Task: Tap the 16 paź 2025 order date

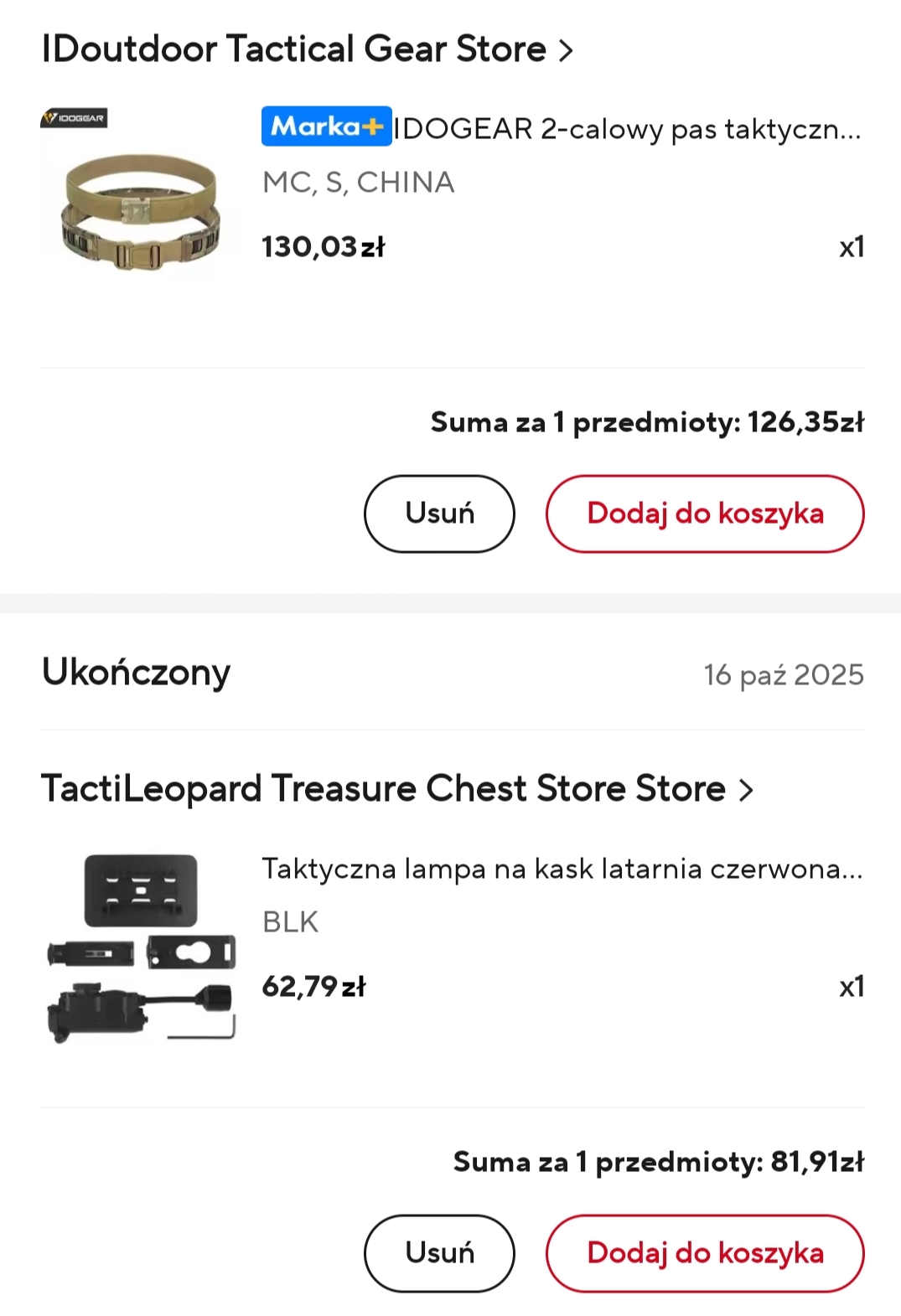Action: (x=783, y=675)
